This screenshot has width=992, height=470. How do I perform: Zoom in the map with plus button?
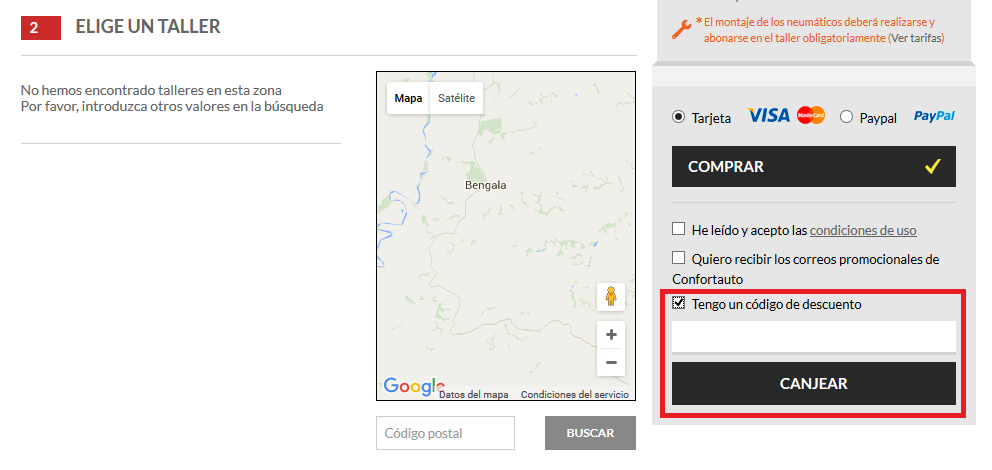tap(611, 335)
